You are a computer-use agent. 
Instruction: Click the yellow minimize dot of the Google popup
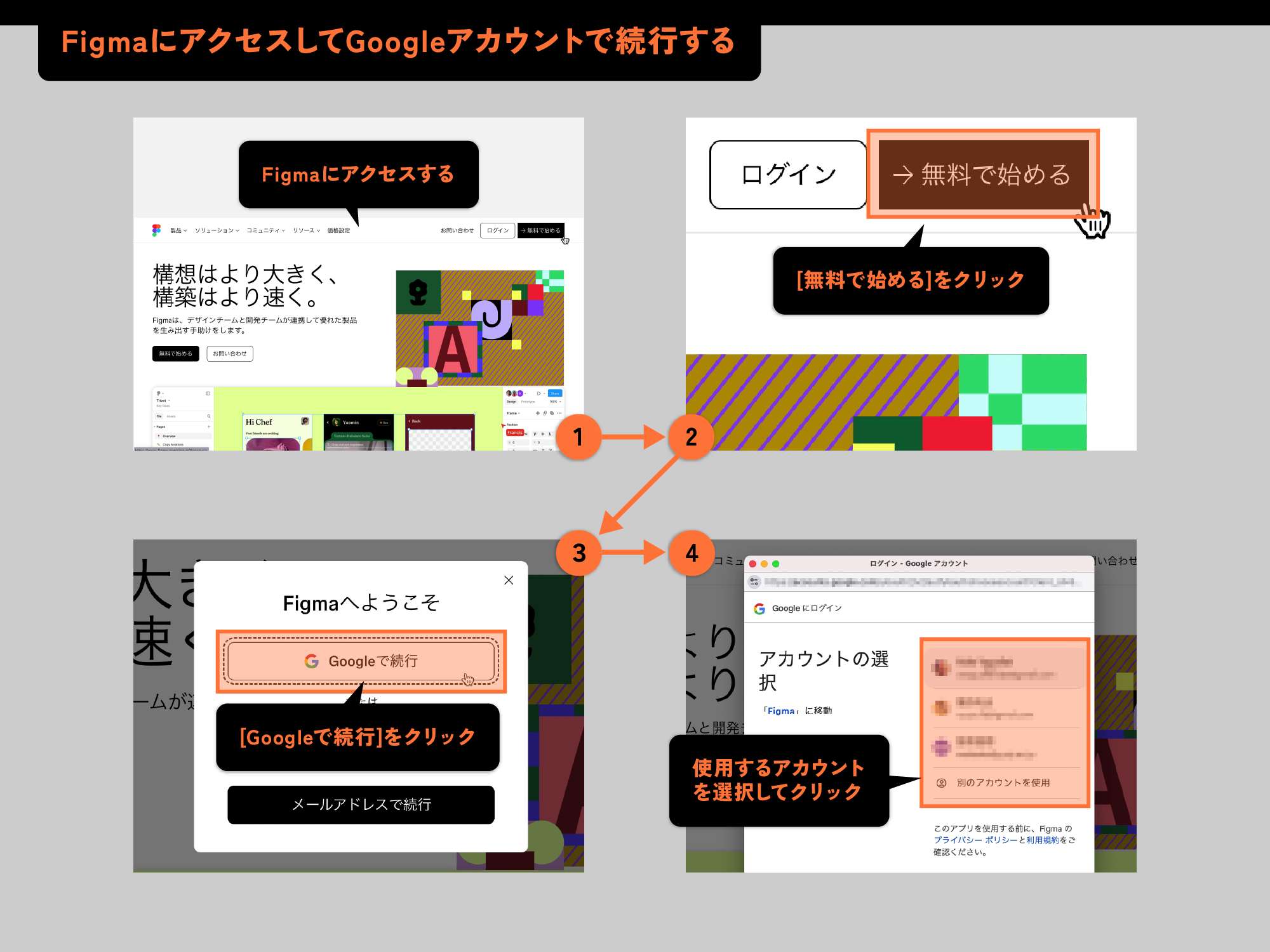click(765, 564)
